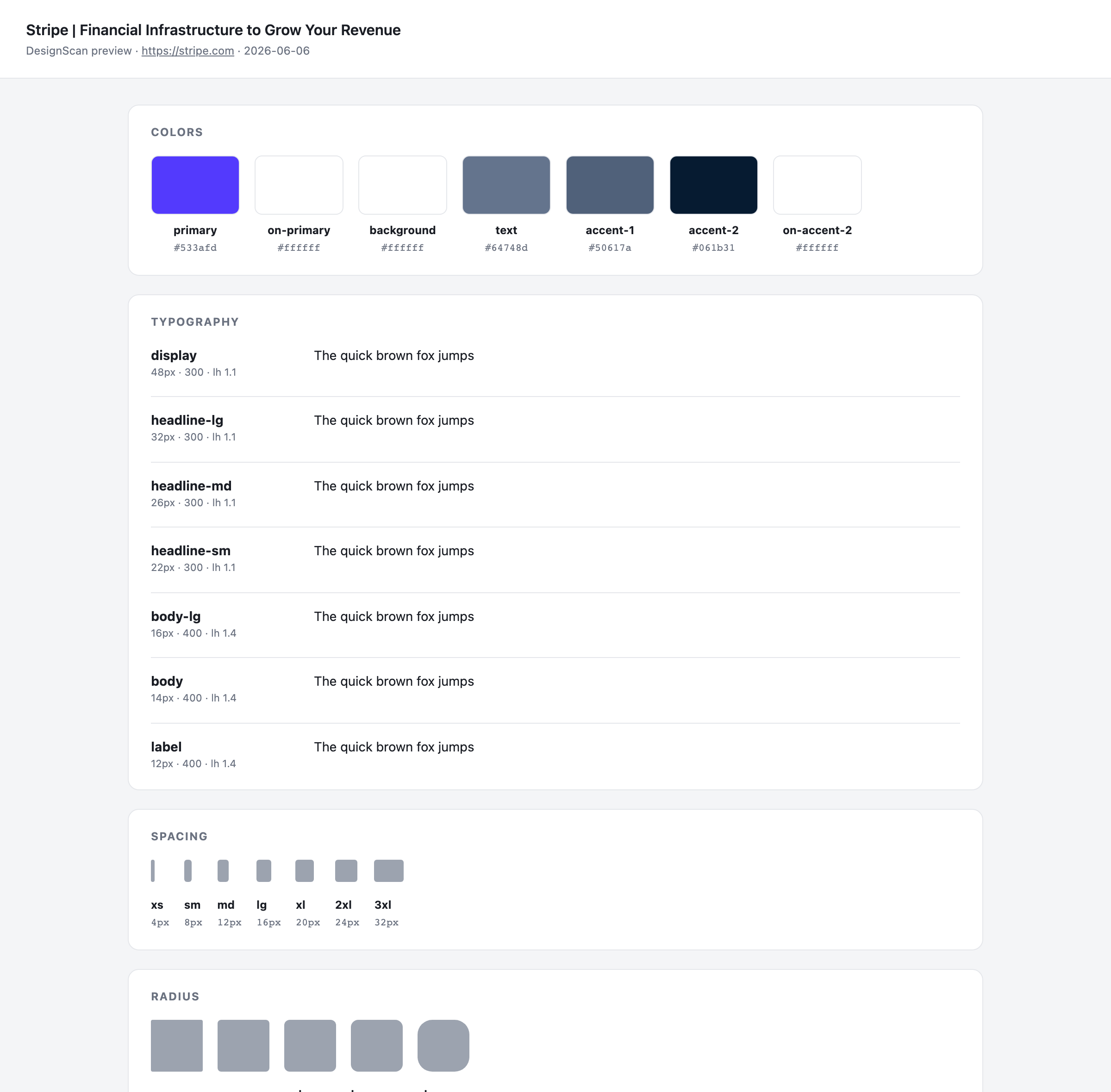
Task: Click the xs spacing bar
Action: (153, 871)
